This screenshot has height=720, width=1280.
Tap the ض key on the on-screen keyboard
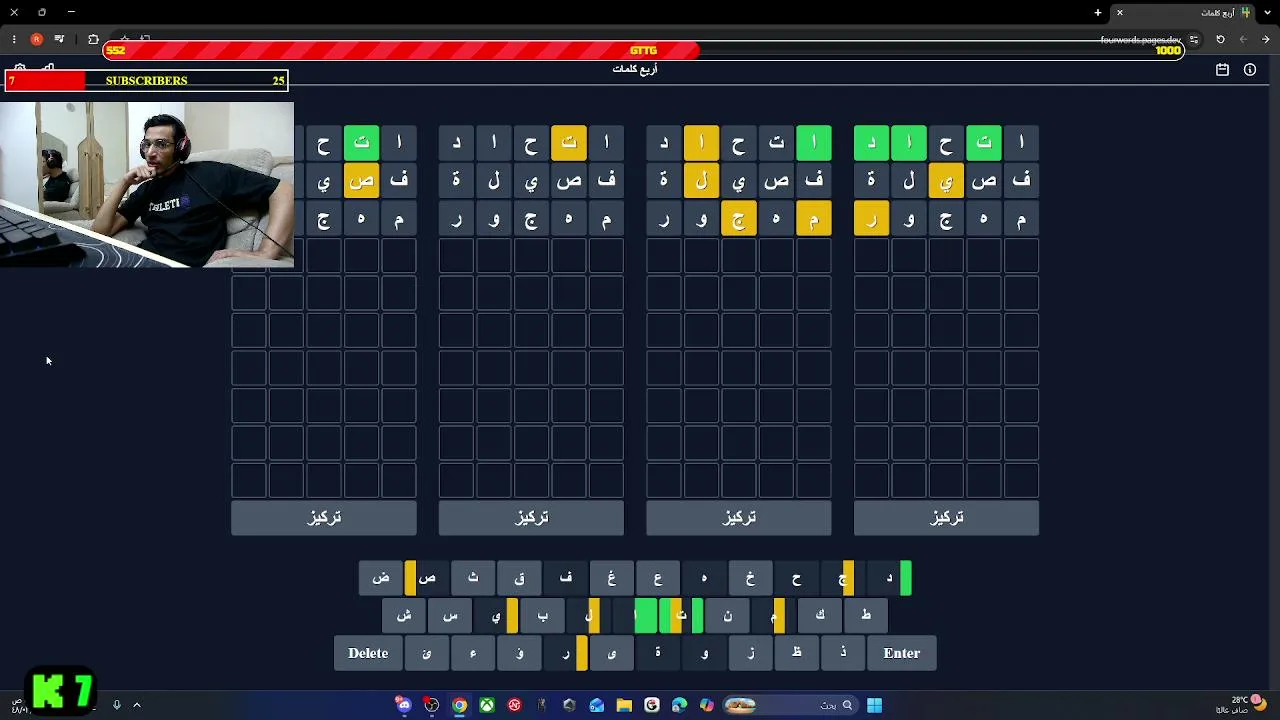(x=381, y=578)
